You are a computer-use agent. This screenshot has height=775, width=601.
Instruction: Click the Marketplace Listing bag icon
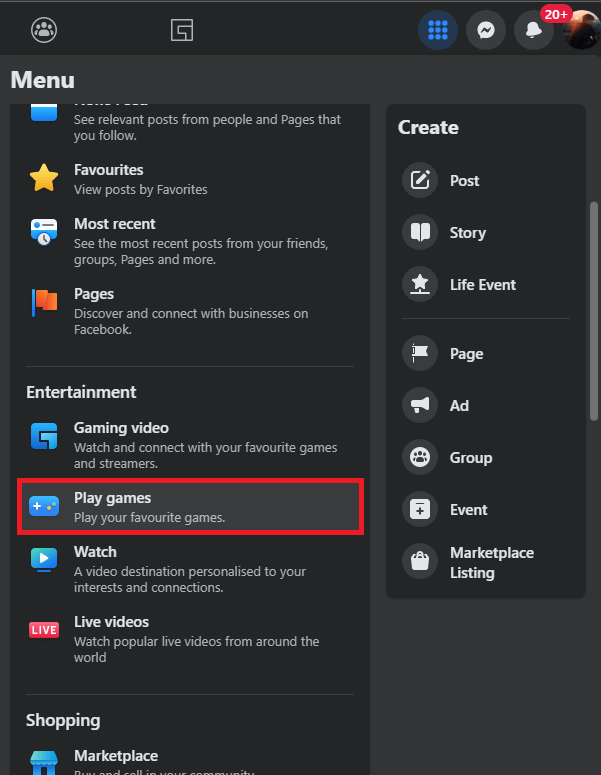click(420, 561)
